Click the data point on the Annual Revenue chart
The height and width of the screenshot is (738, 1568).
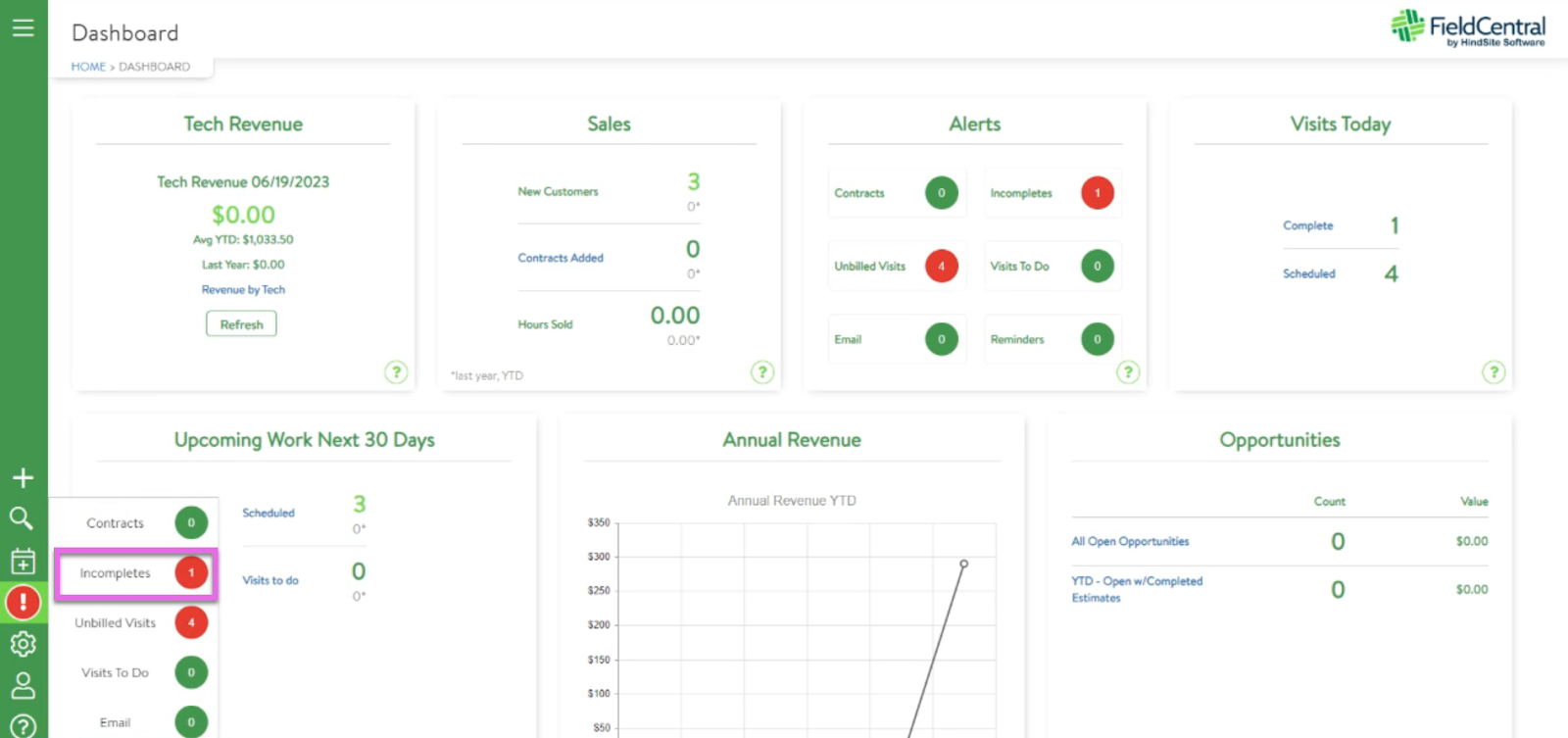coord(964,564)
